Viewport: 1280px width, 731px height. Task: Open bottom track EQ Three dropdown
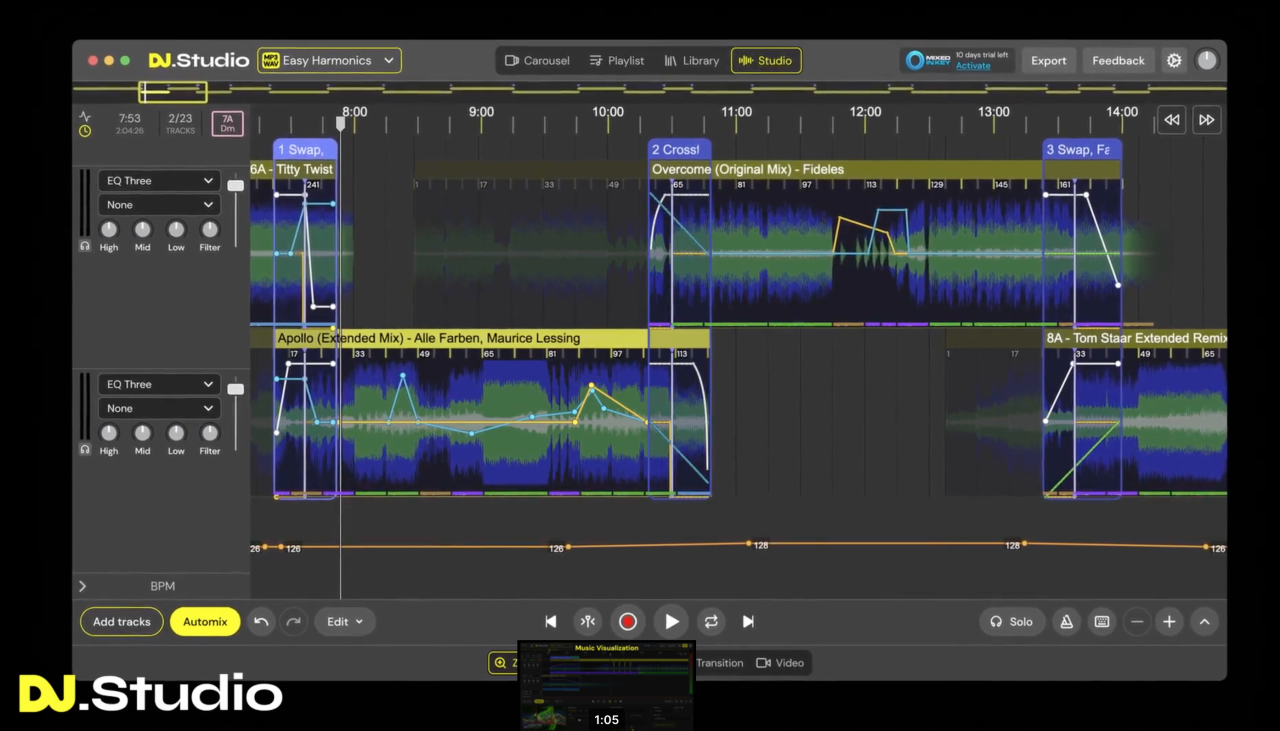[159, 384]
